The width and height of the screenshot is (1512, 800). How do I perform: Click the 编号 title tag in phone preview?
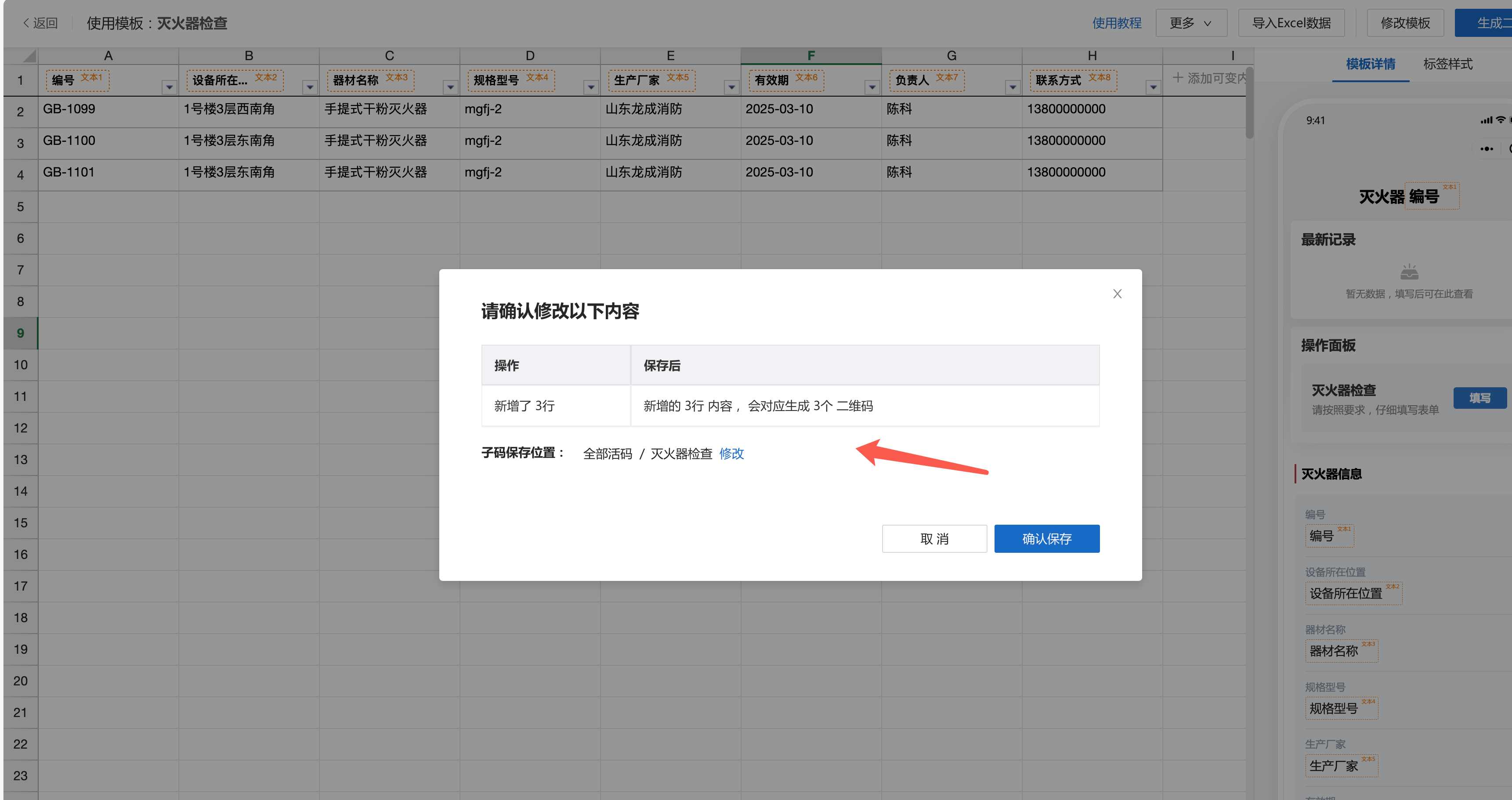(1433, 196)
